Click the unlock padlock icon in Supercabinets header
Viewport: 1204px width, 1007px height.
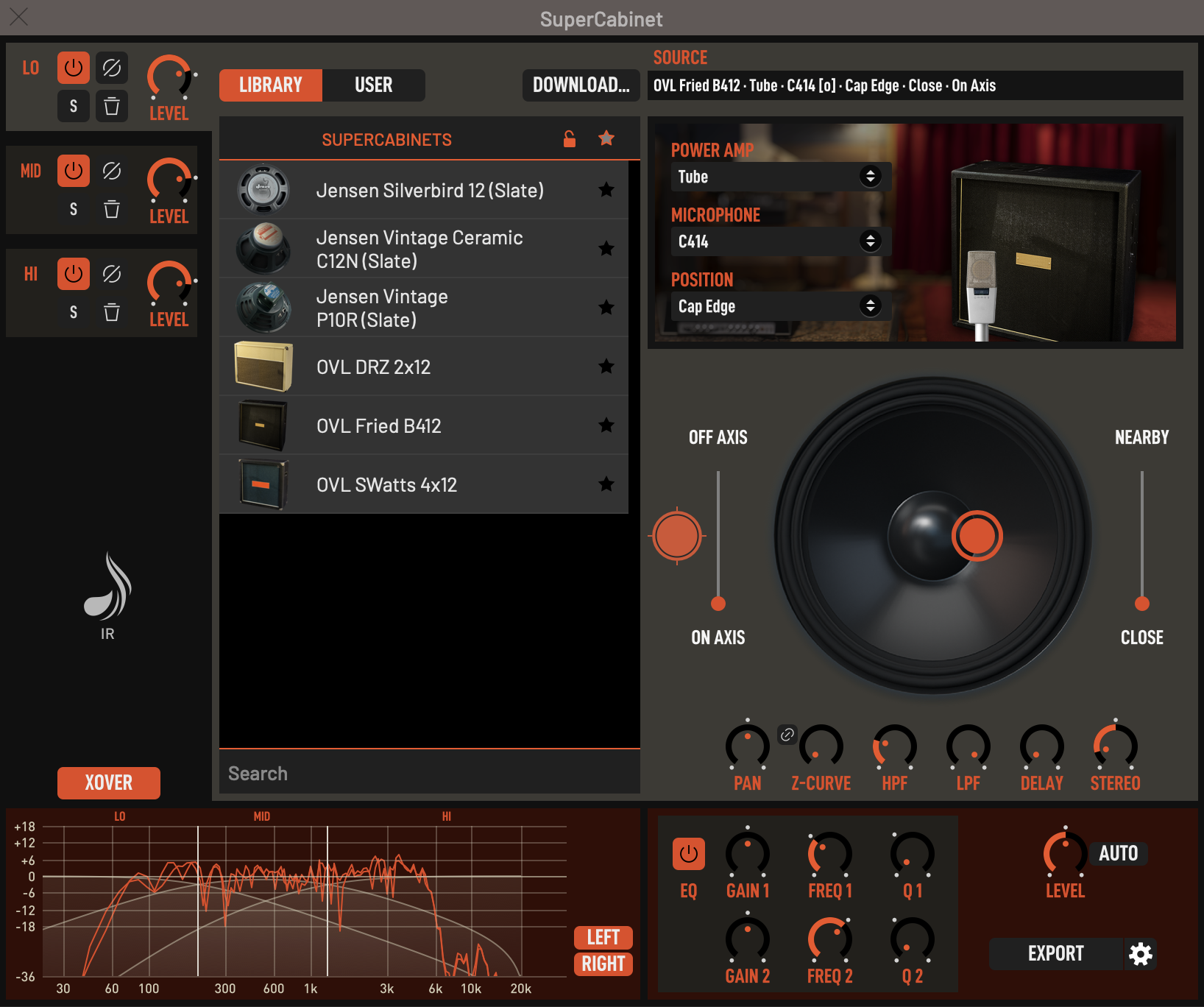[569, 139]
